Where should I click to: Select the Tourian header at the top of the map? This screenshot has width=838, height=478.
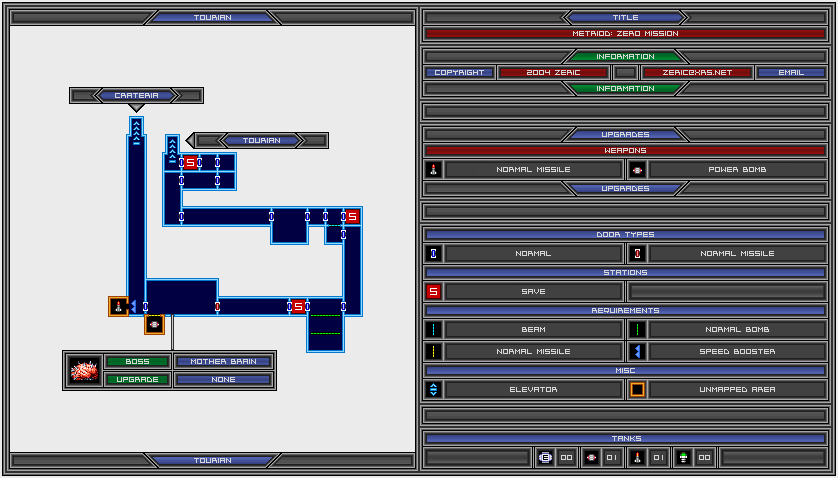[212, 17]
